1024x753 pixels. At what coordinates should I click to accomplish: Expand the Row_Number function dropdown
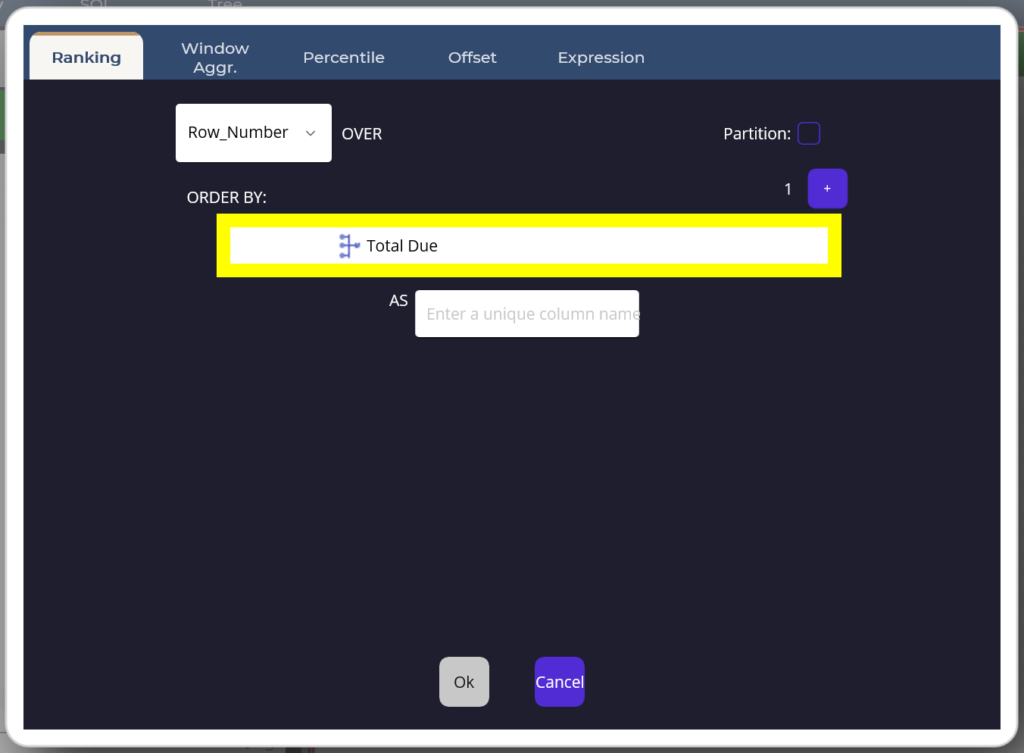(253, 133)
